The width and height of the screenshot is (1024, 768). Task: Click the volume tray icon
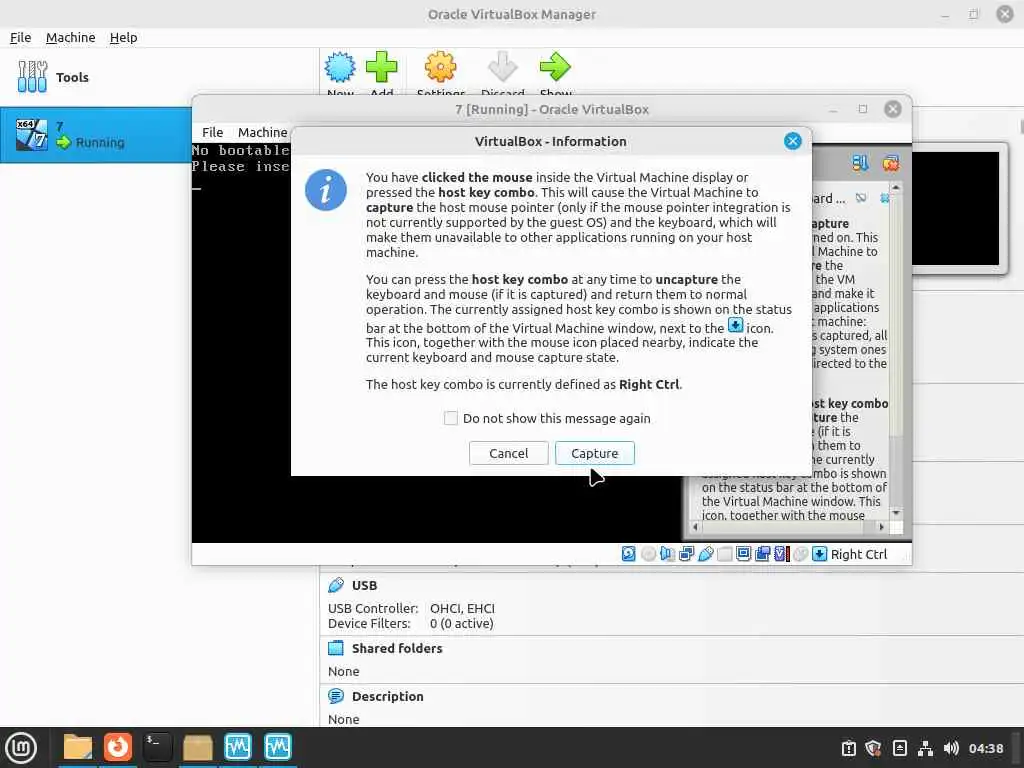tap(951, 748)
